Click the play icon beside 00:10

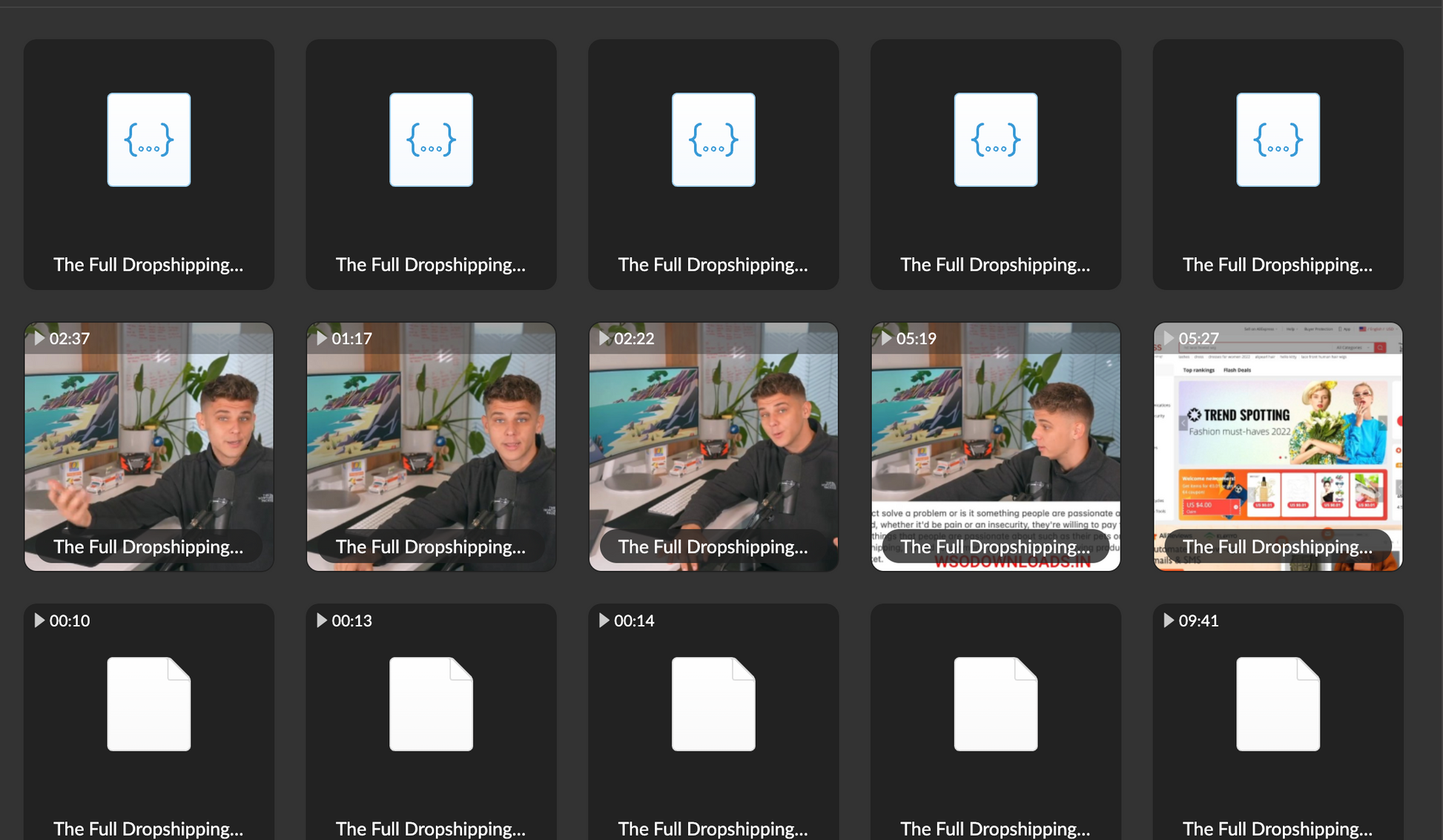(x=39, y=621)
